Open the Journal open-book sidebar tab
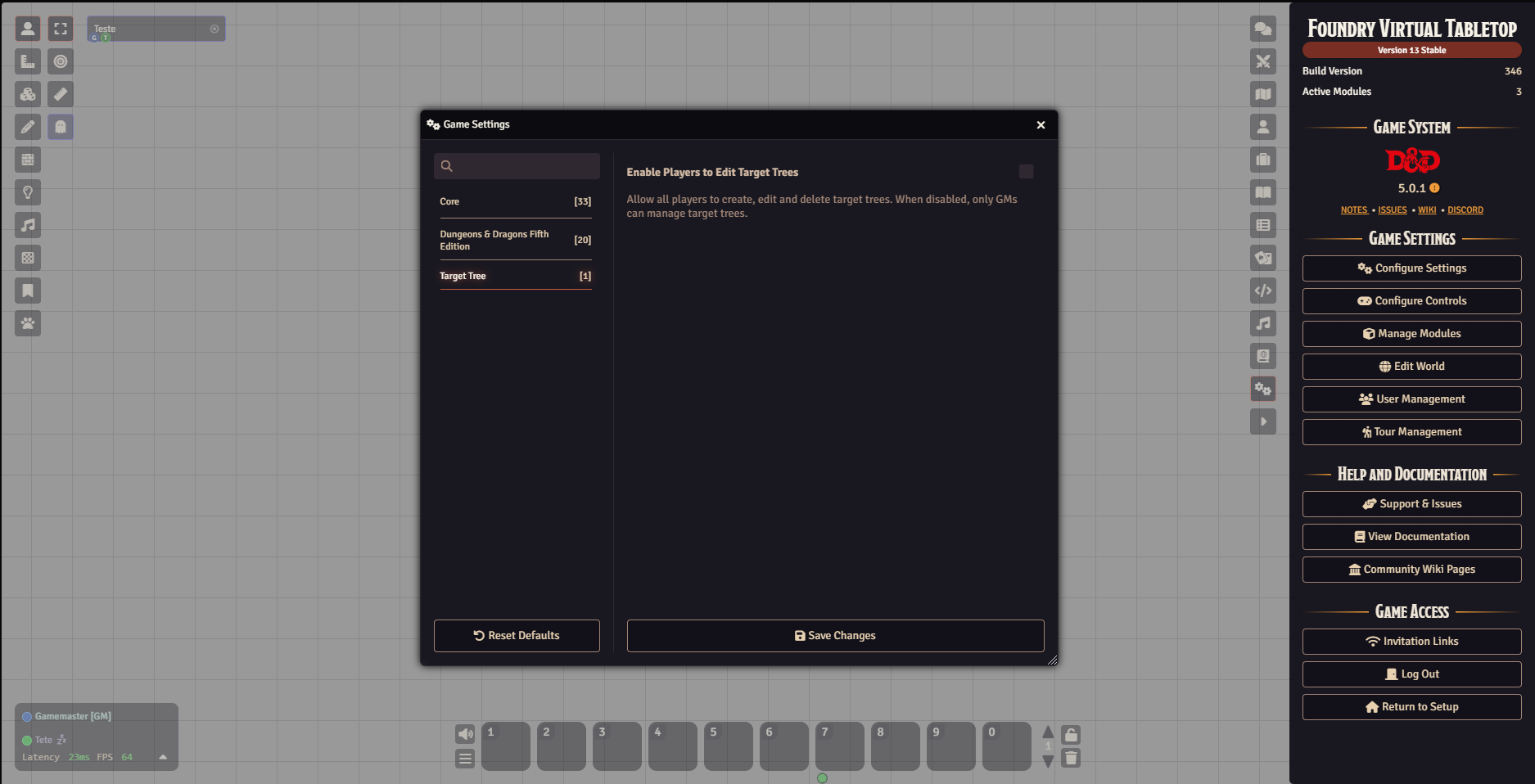1535x784 pixels. pos(1263,192)
